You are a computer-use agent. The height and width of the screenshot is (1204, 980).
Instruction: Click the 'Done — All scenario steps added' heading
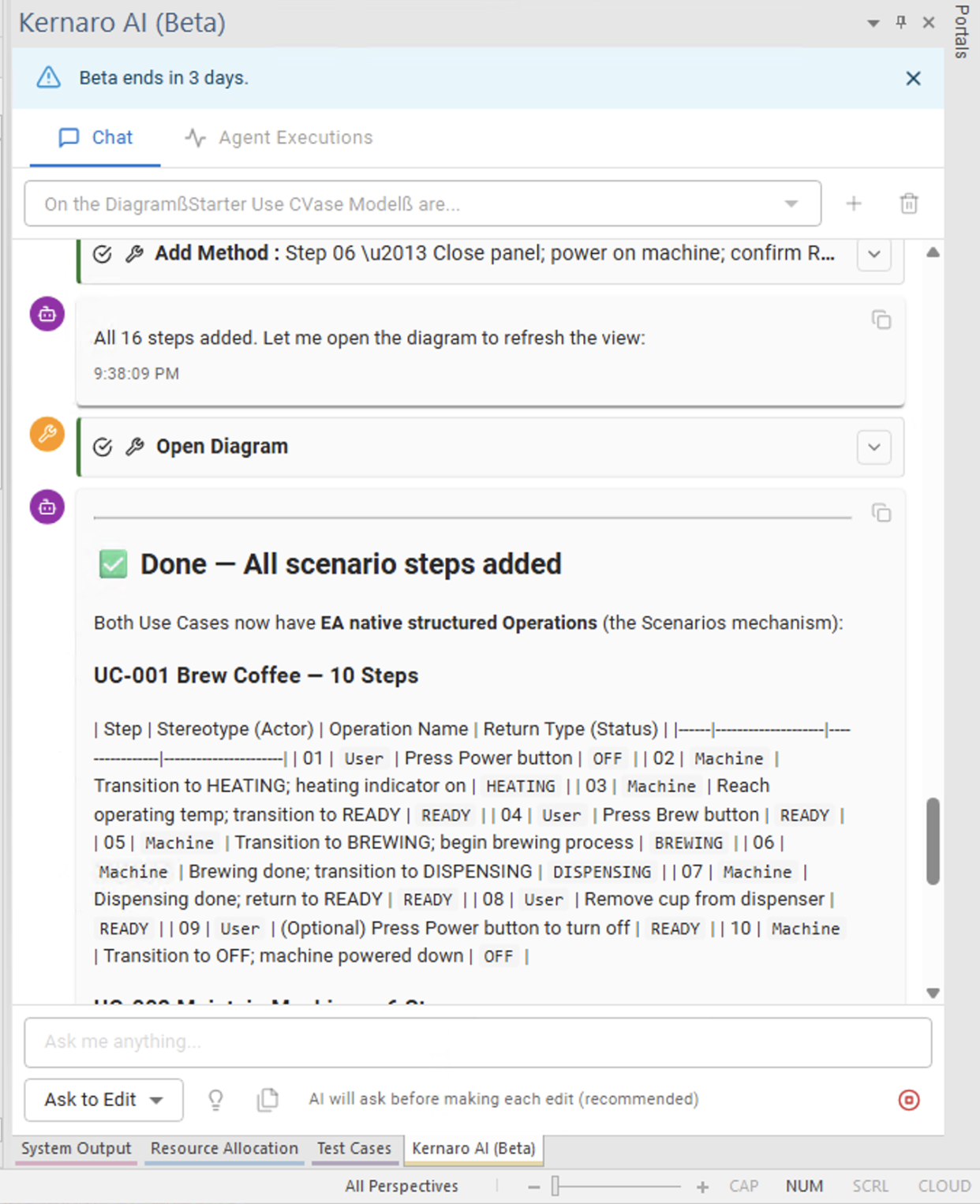351,564
